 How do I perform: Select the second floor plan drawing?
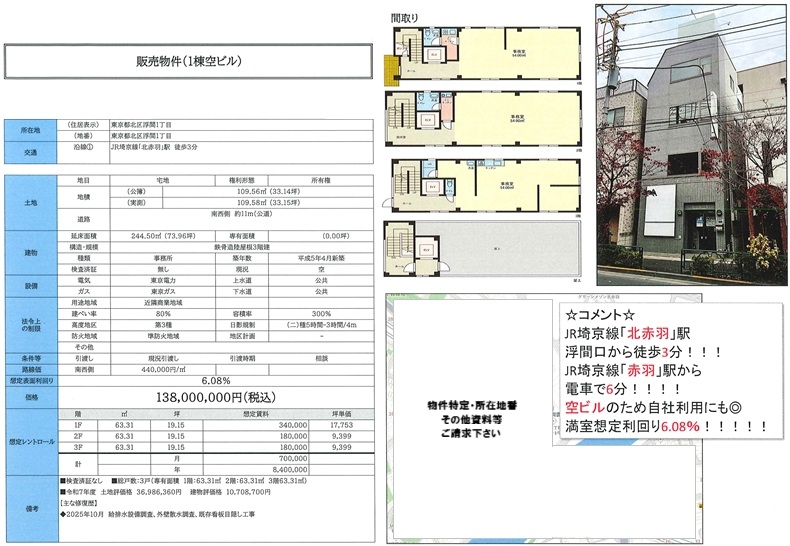coord(486,119)
